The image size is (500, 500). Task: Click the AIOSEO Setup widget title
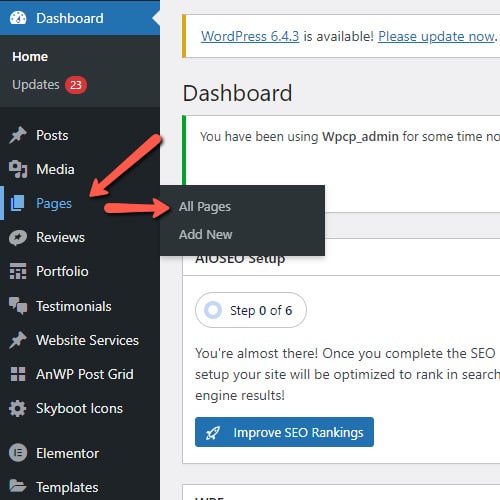(x=240, y=259)
